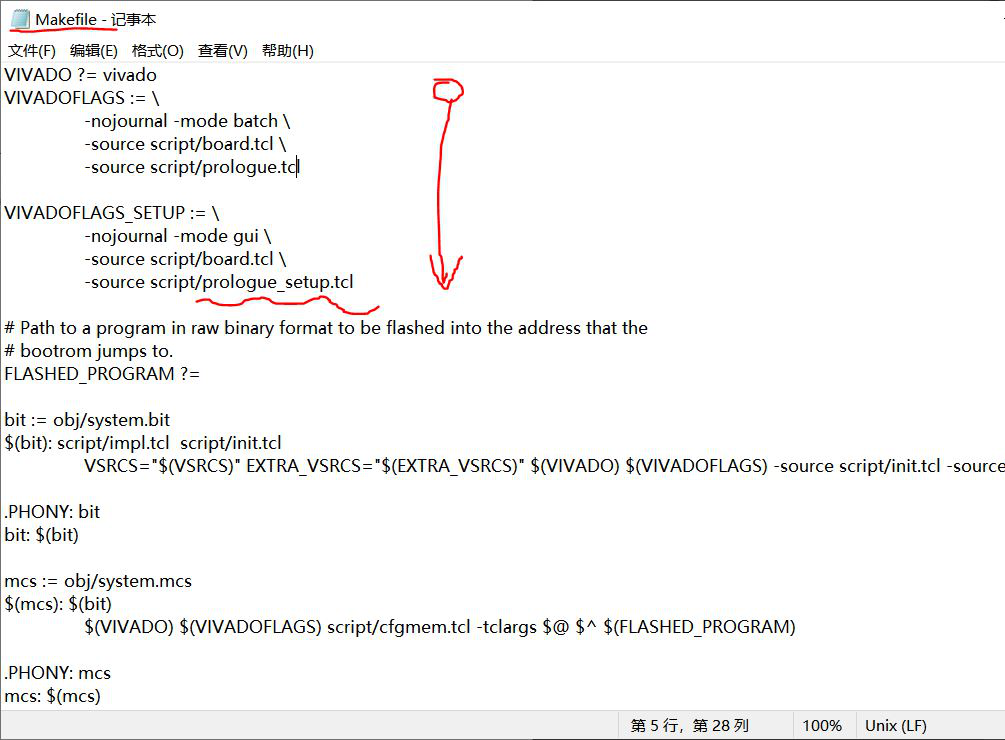
Task: Open the 查看(V) menu
Action: [223, 51]
